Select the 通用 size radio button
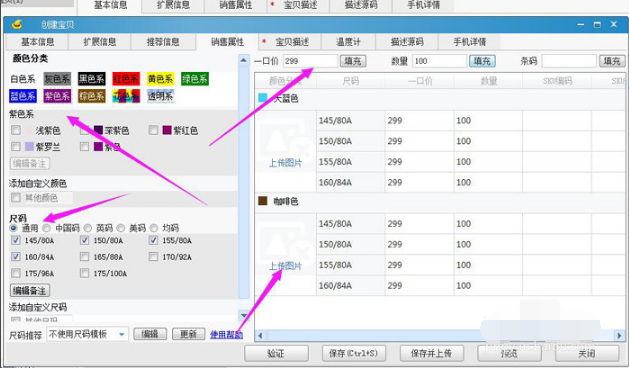The height and width of the screenshot is (368, 629). tap(14, 228)
